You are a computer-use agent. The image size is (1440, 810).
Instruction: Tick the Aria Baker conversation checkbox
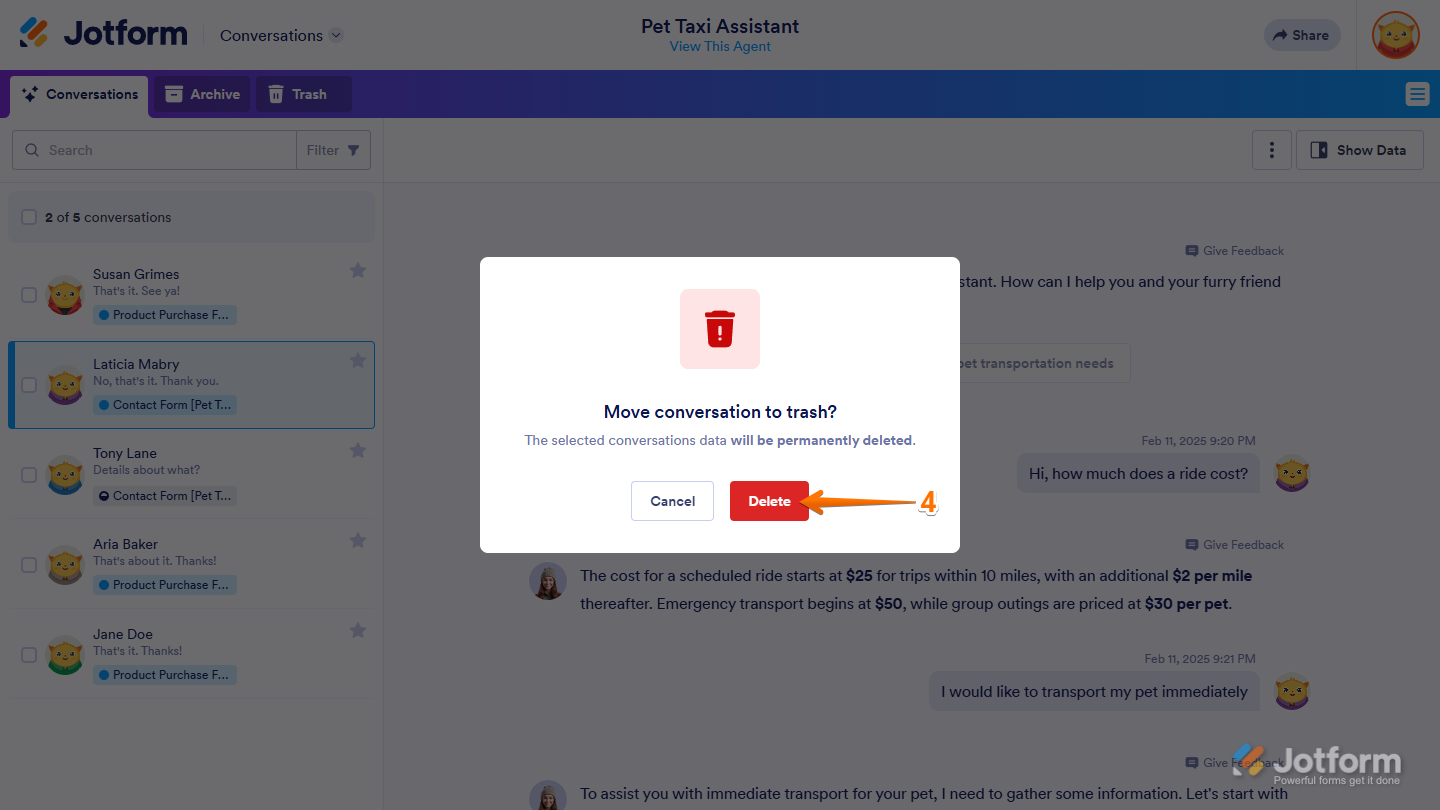(29, 565)
